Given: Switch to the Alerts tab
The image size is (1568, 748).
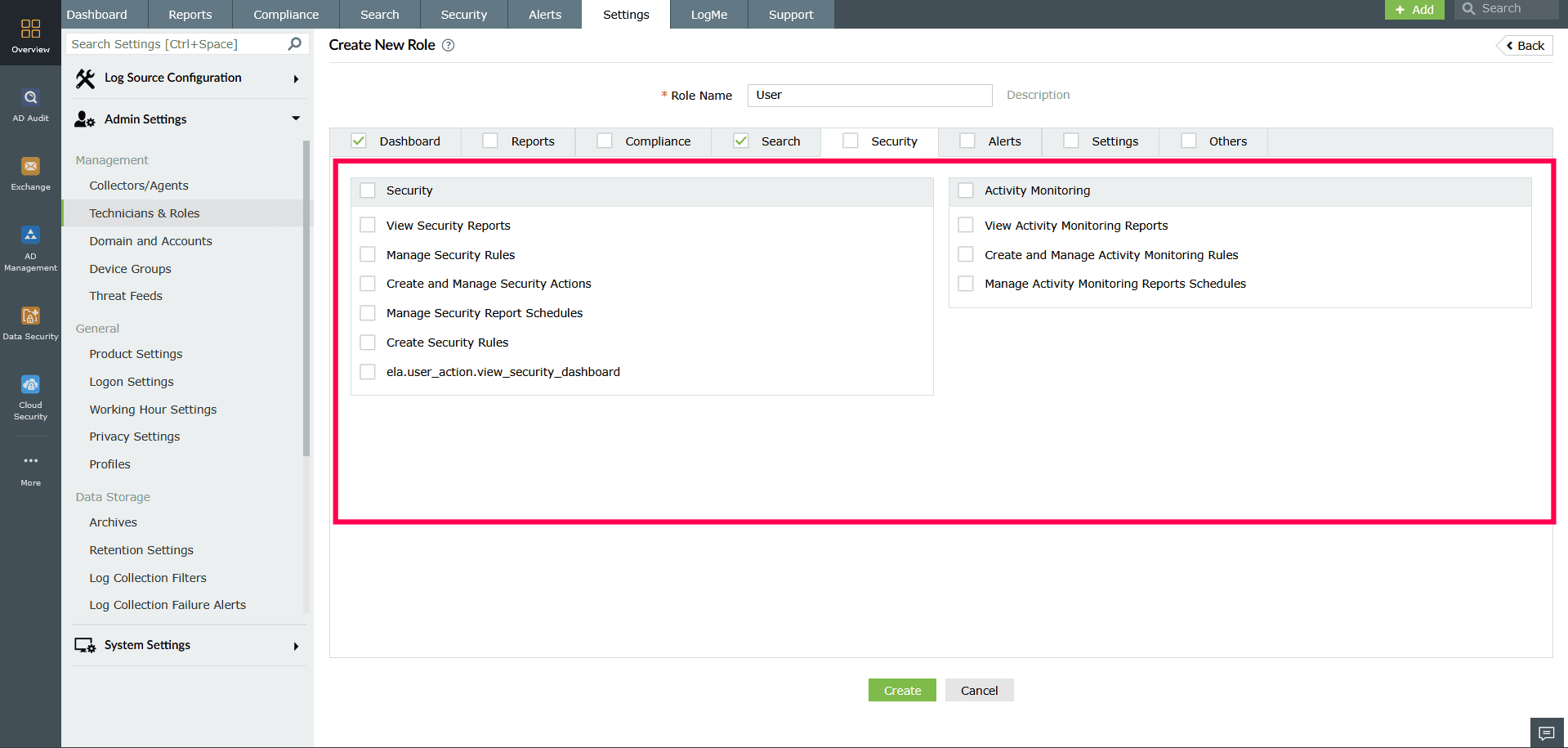Looking at the screenshot, I should [1004, 141].
